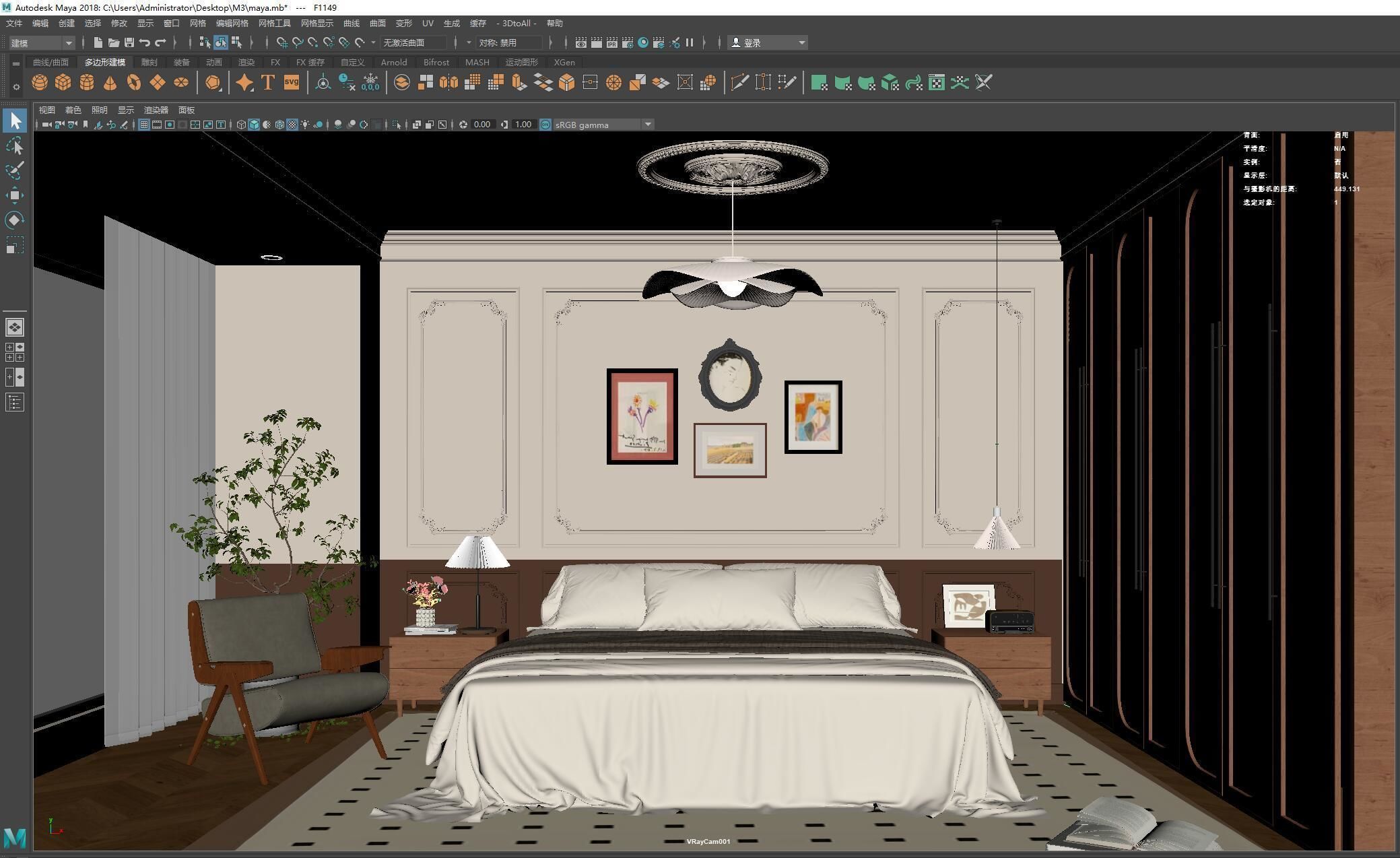Click the Delete History shelf icon

pyautogui.click(x=347, y=83)
